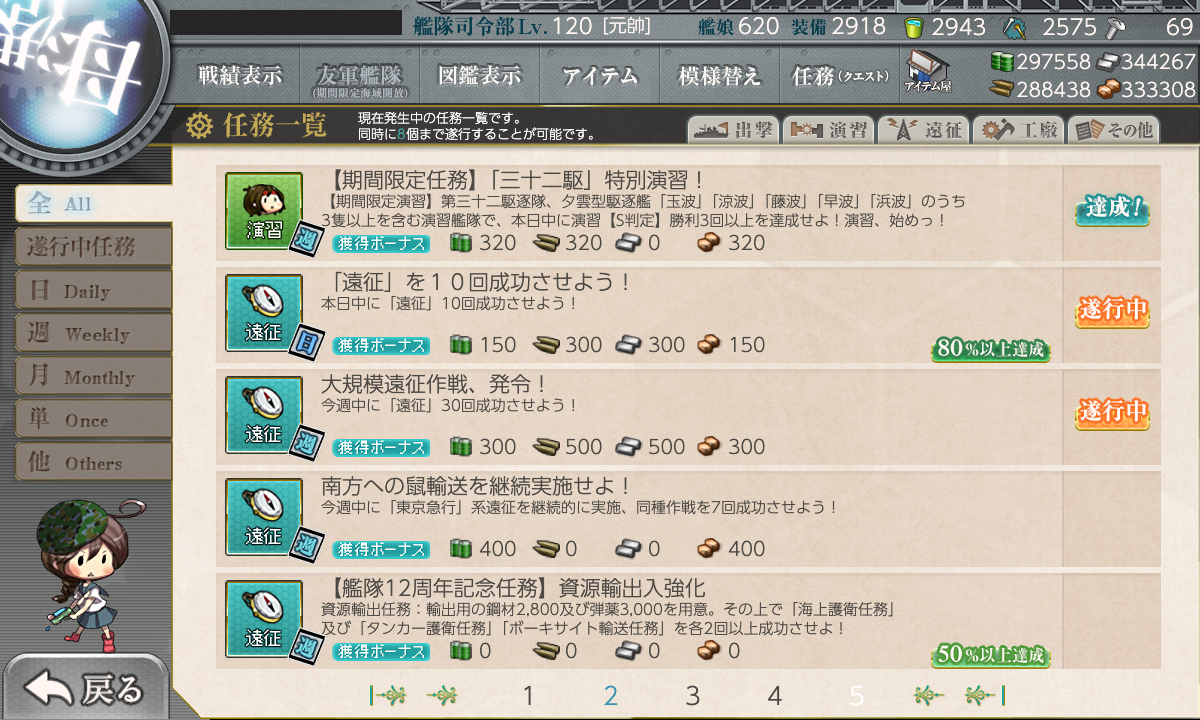Open 戦績表示 record display

click(240, 76)
